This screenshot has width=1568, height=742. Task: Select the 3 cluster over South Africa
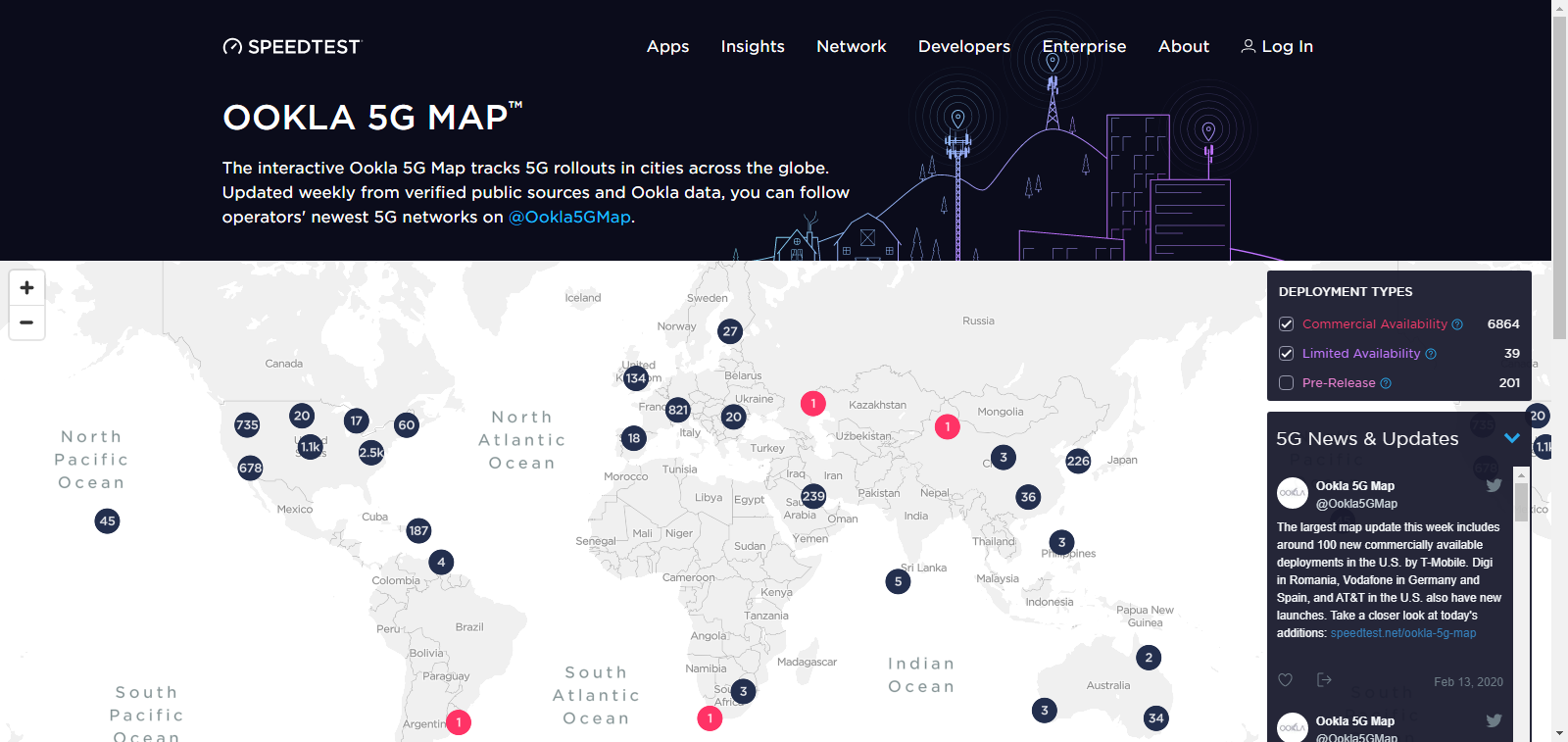coord(743,691)
